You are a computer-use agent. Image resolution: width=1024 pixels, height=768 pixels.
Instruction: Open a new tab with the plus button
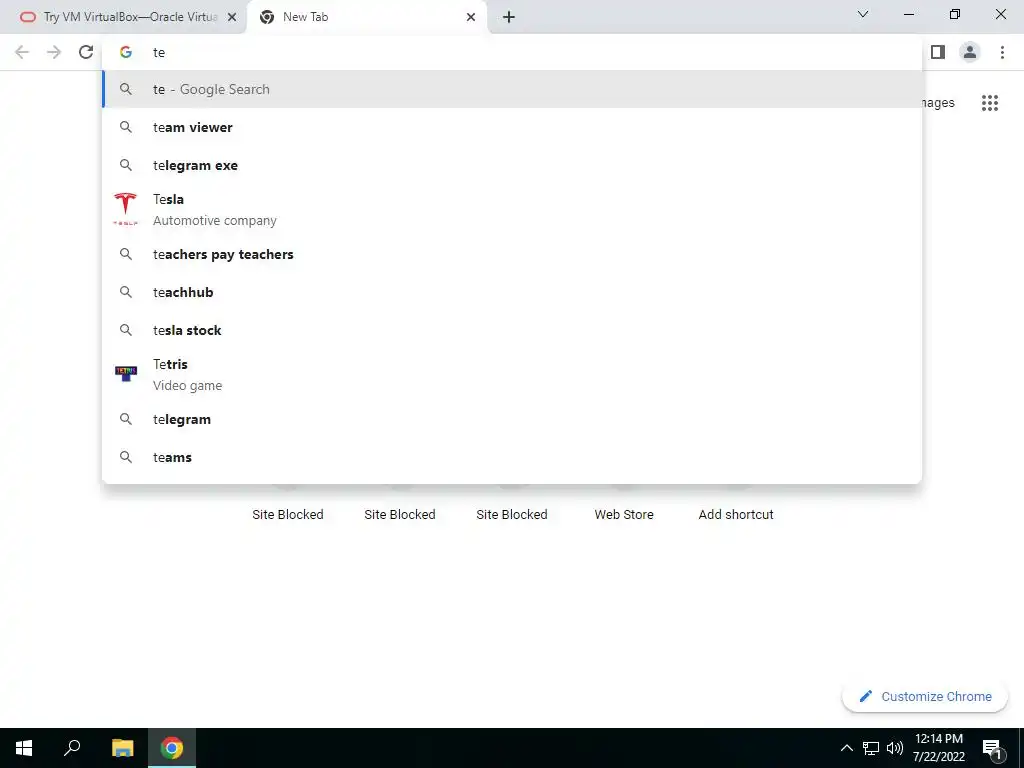pos(509,17)
